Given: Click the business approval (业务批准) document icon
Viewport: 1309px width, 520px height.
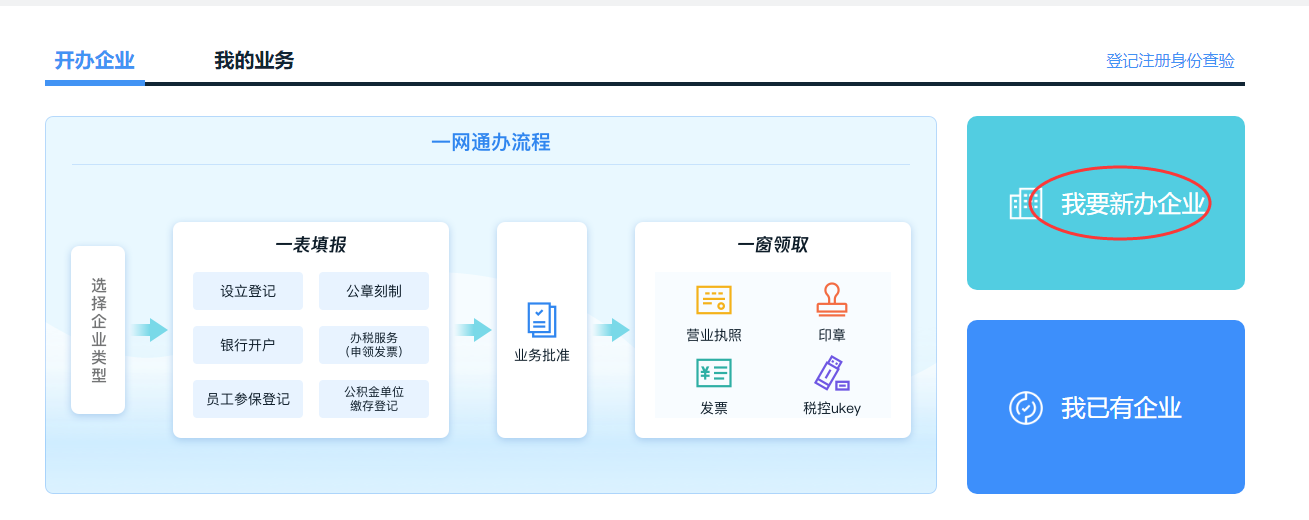Looking at the screenshot, I should (x=541, y=320).
